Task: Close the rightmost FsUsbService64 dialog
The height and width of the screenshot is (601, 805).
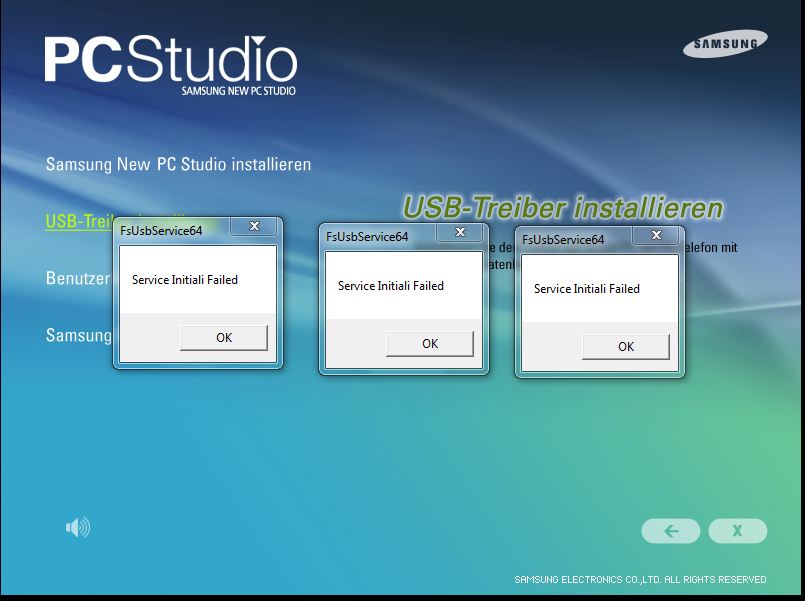Action: (x=656, y=235)
